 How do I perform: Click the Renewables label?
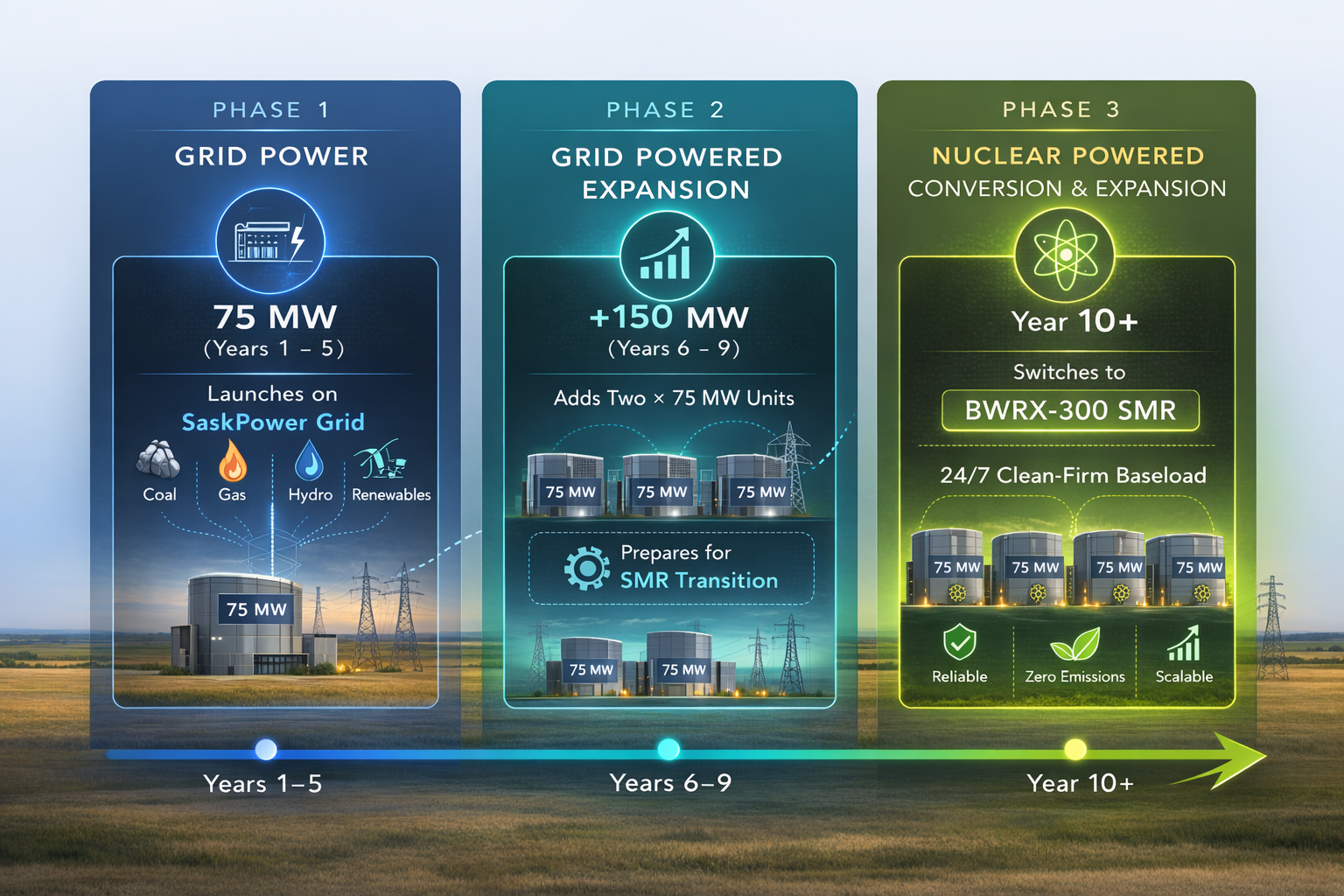(x=391, y=494)
